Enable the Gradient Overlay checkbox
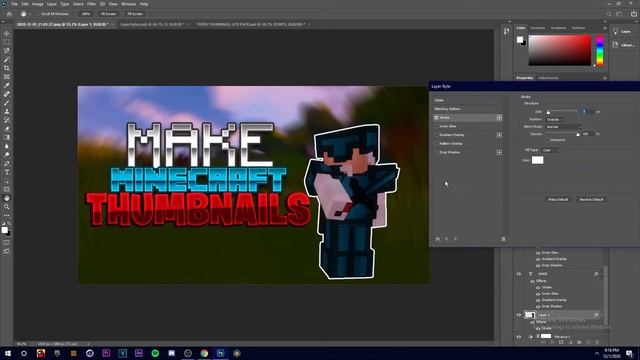The image size is (640, 360). click(436, 135)
